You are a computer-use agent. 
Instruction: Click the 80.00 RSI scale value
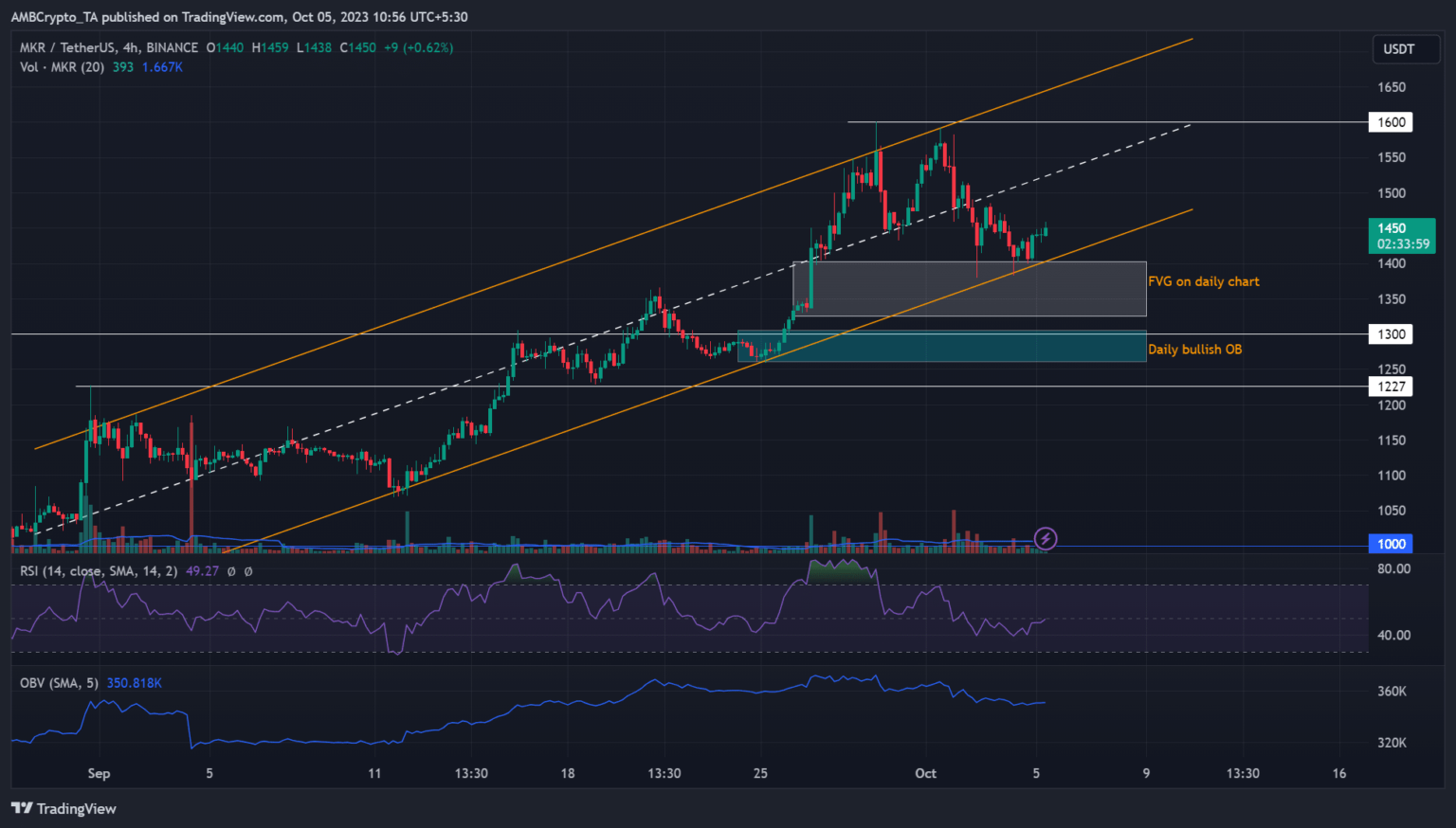click(x=1393, y=568)
